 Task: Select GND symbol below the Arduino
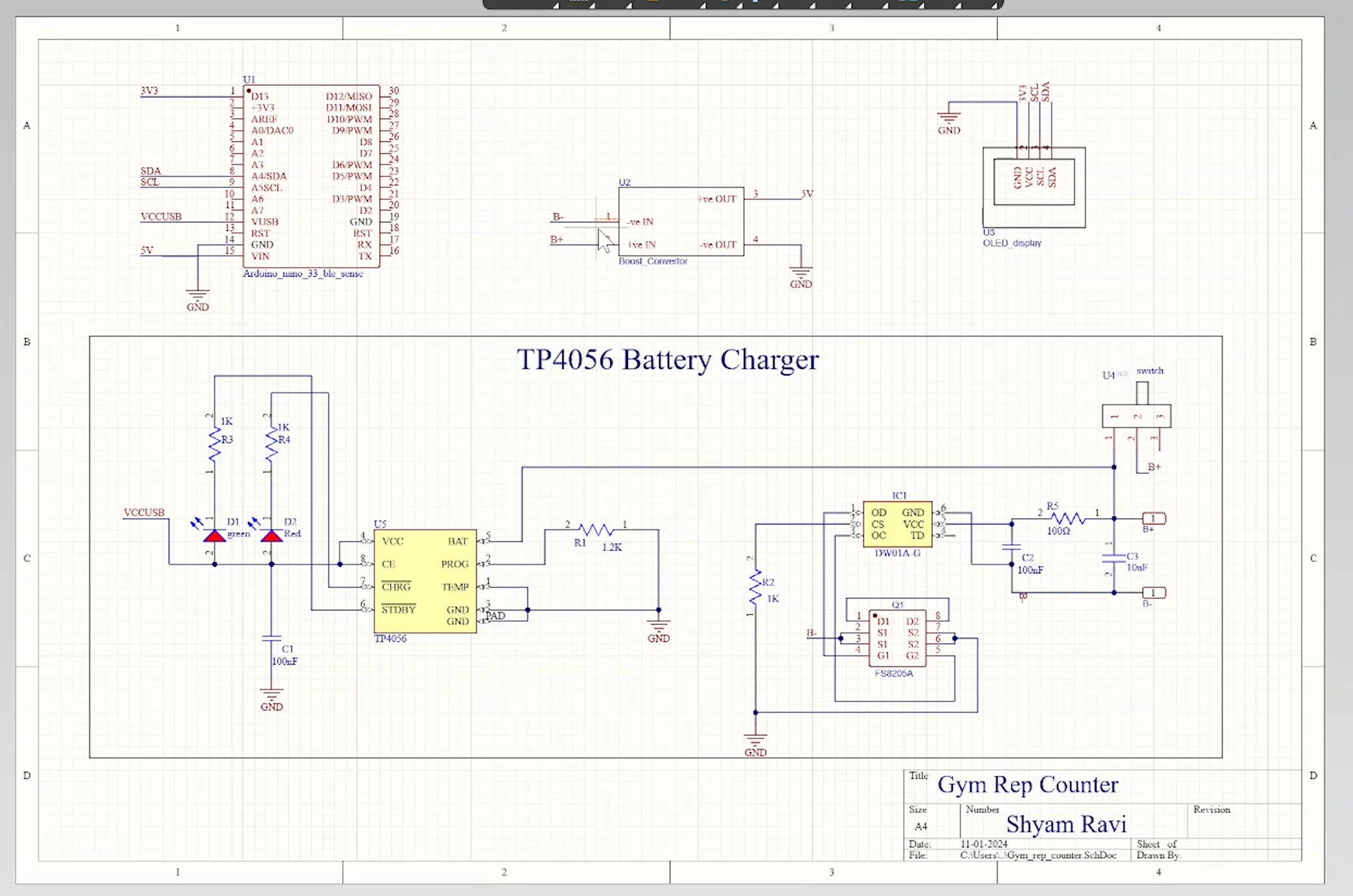197,300
